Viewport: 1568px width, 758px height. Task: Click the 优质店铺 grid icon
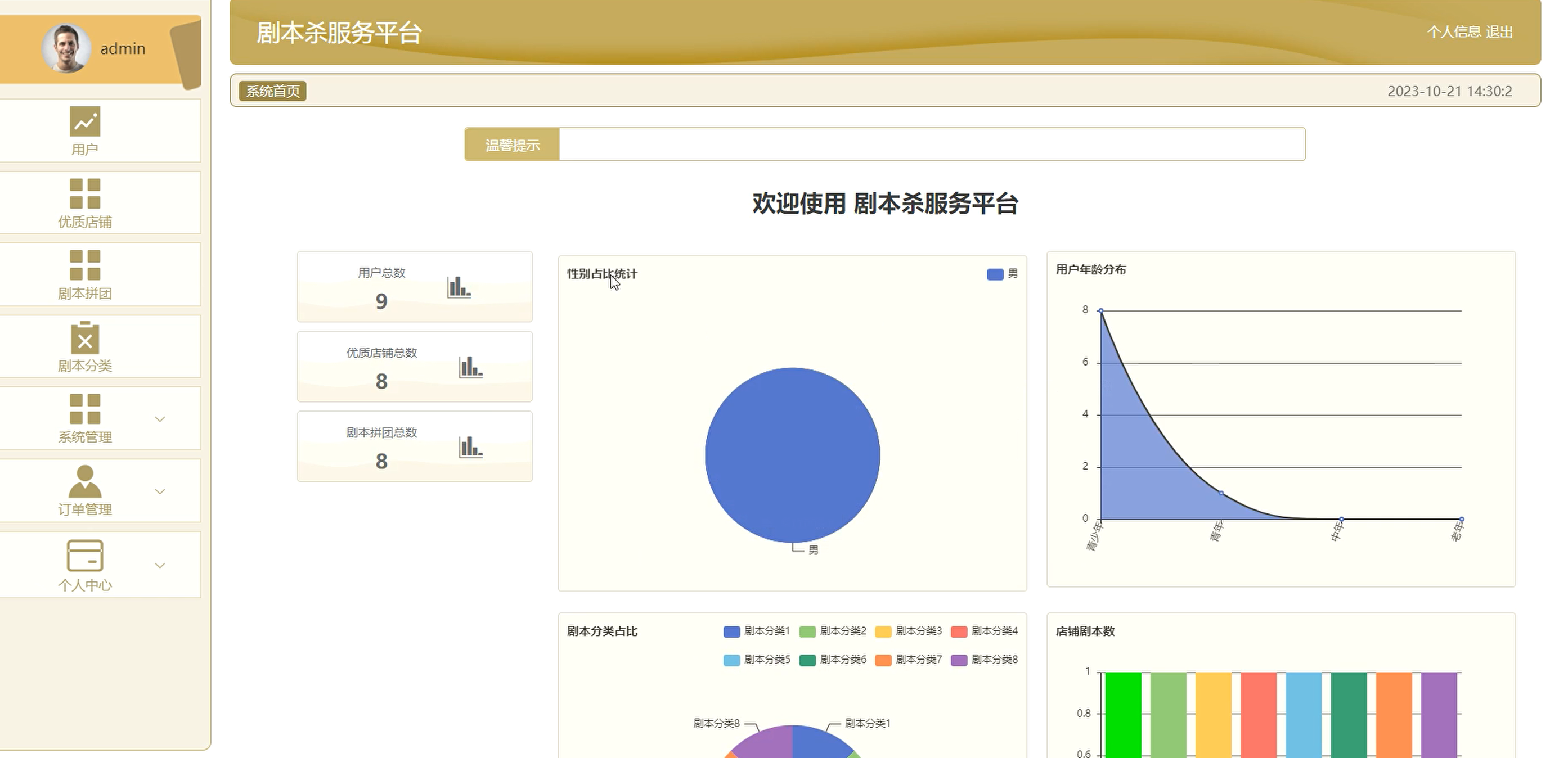coord(84,194)
